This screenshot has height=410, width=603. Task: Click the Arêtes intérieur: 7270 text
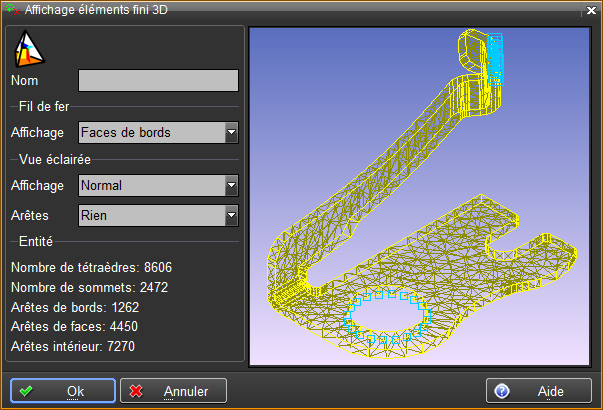pyautogui.click(x=73, y=347)
